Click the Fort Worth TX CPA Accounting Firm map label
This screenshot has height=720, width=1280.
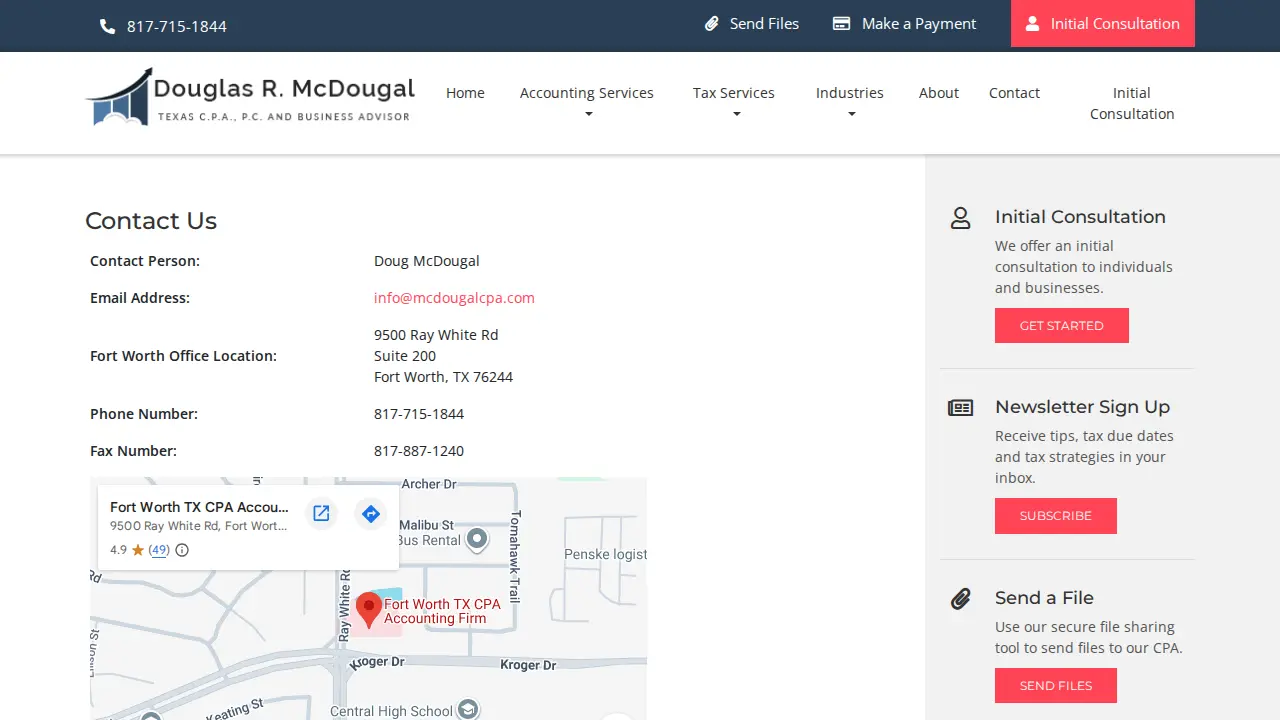442,611
